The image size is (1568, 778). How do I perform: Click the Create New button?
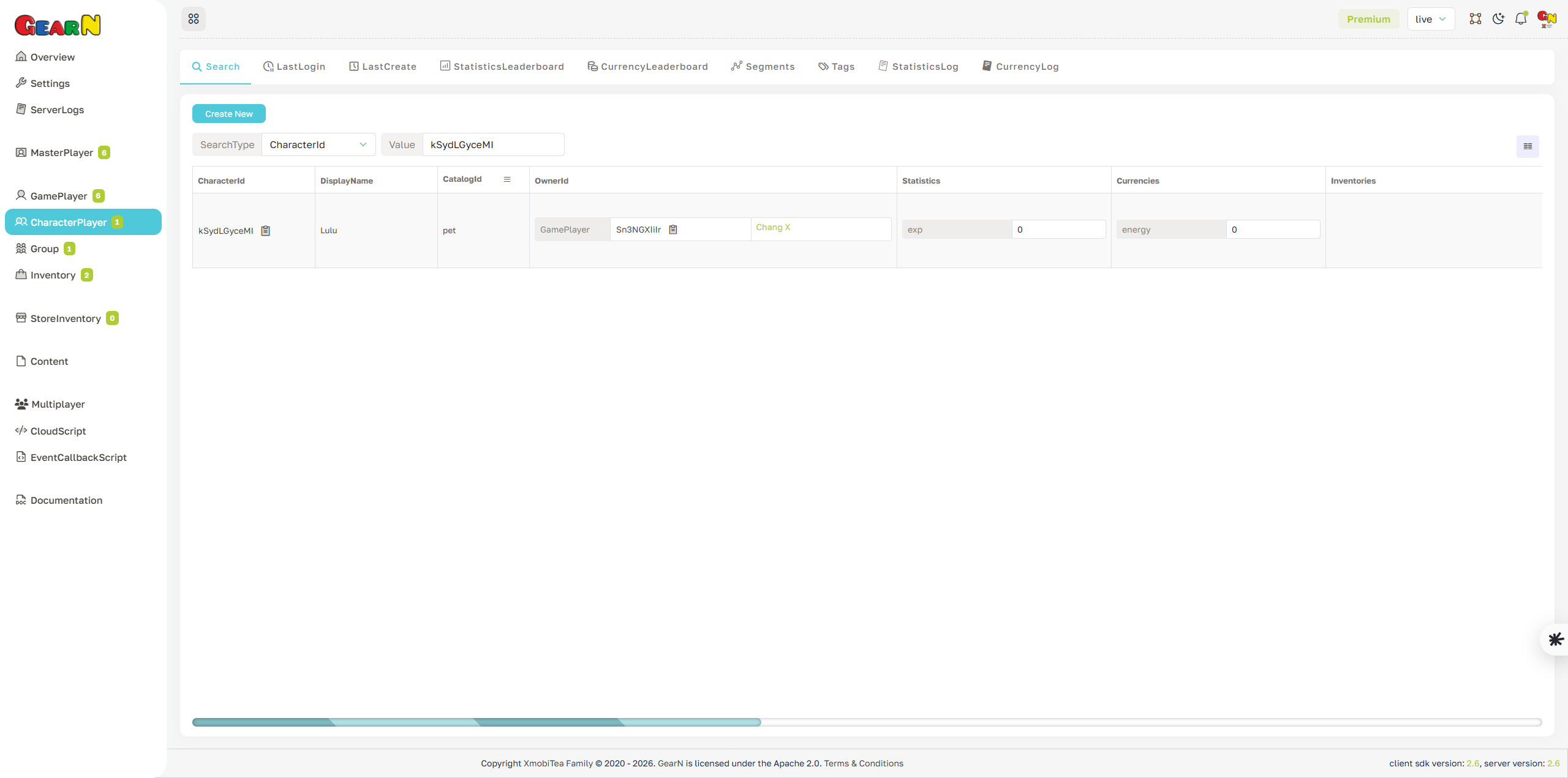[228, 113]
